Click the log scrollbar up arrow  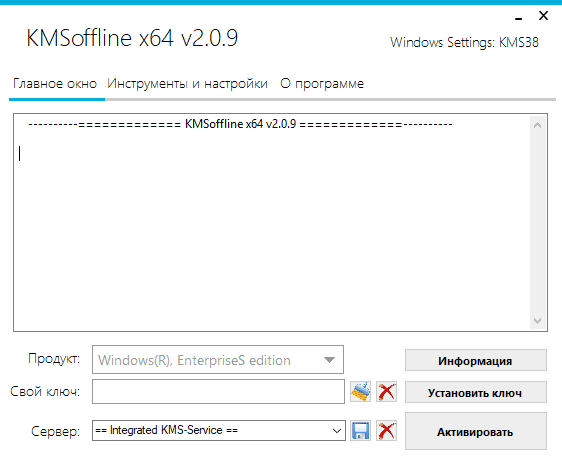coord(537,125)
